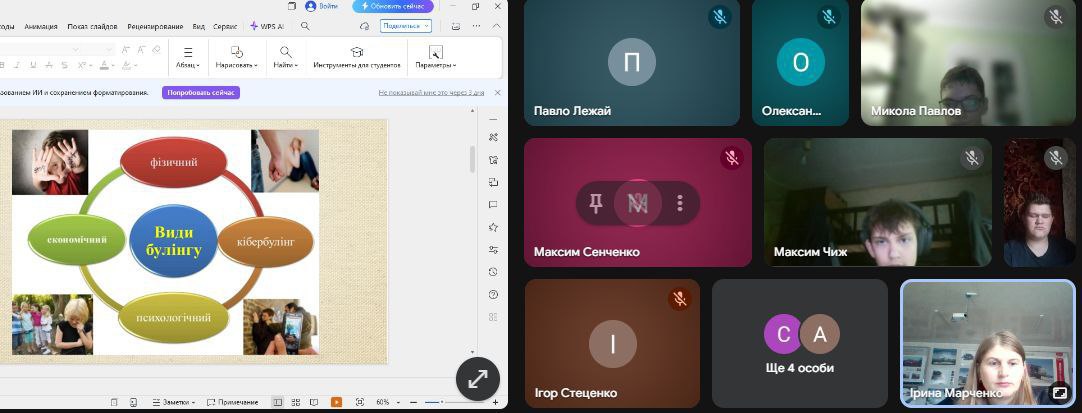Click the expand fullscreen arrow button
The width and height of the screenshot is (1082, 413).
[478, 378]
